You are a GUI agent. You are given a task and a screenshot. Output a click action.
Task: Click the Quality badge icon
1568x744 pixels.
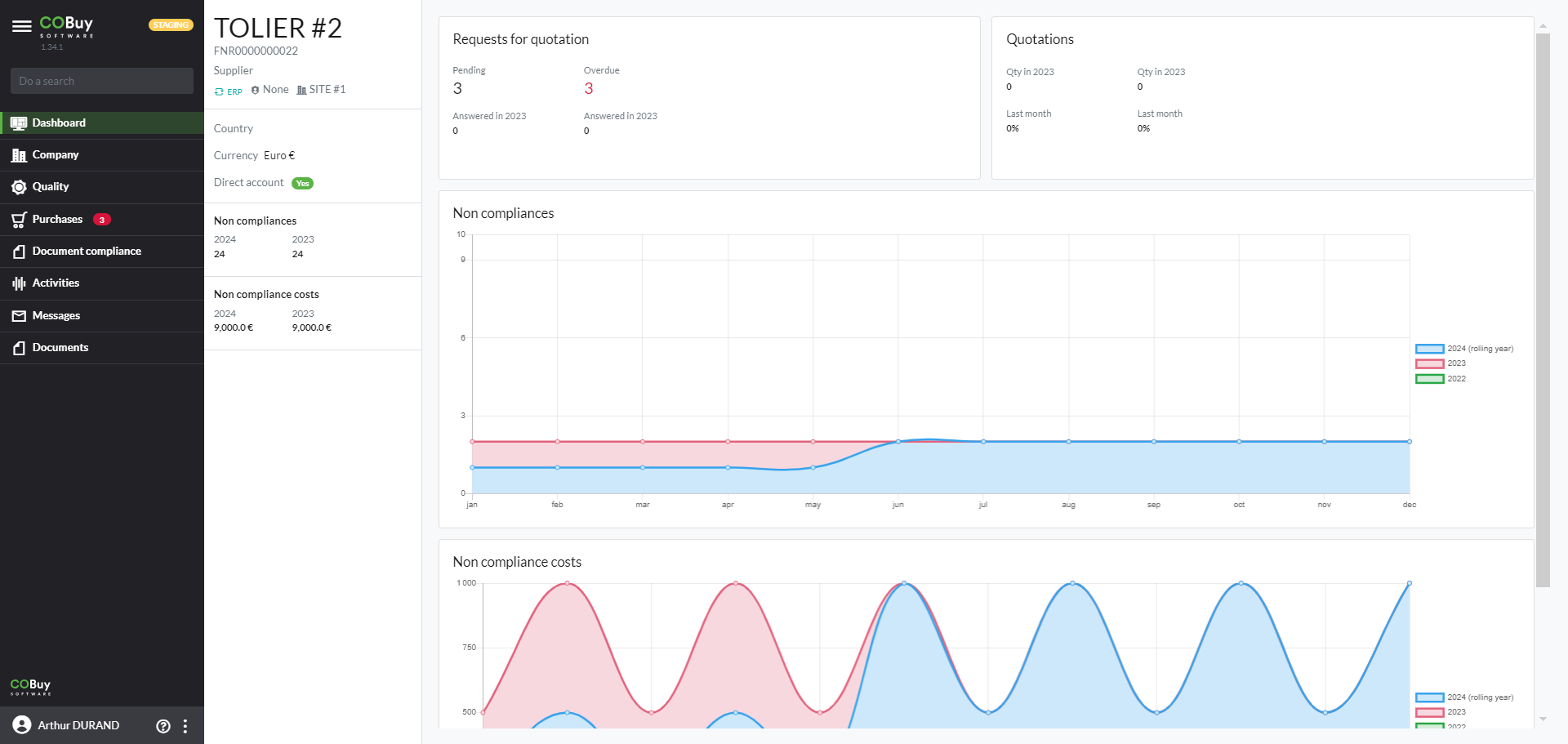coord(19,187)
